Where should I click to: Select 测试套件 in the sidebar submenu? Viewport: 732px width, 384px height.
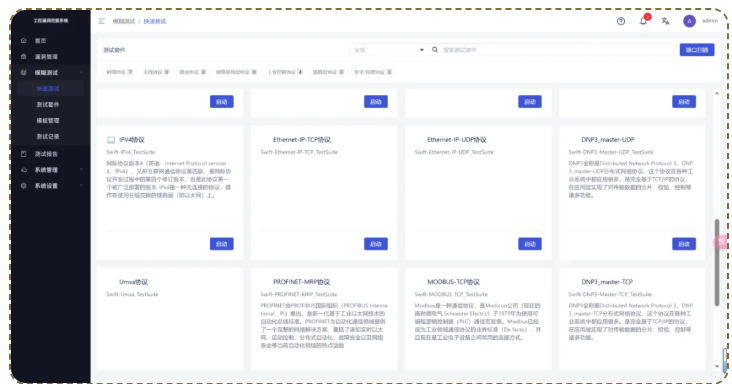[x=48, y=105]
